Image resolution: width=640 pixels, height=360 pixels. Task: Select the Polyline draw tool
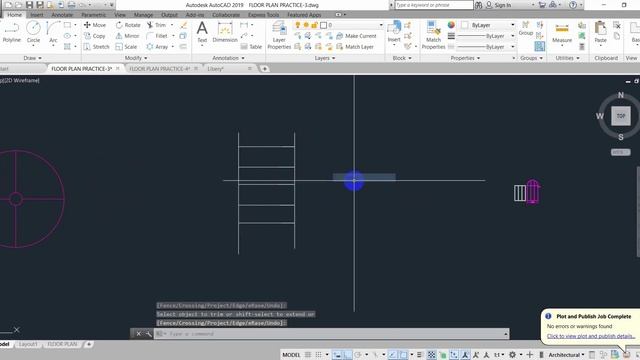pos(11,32)
